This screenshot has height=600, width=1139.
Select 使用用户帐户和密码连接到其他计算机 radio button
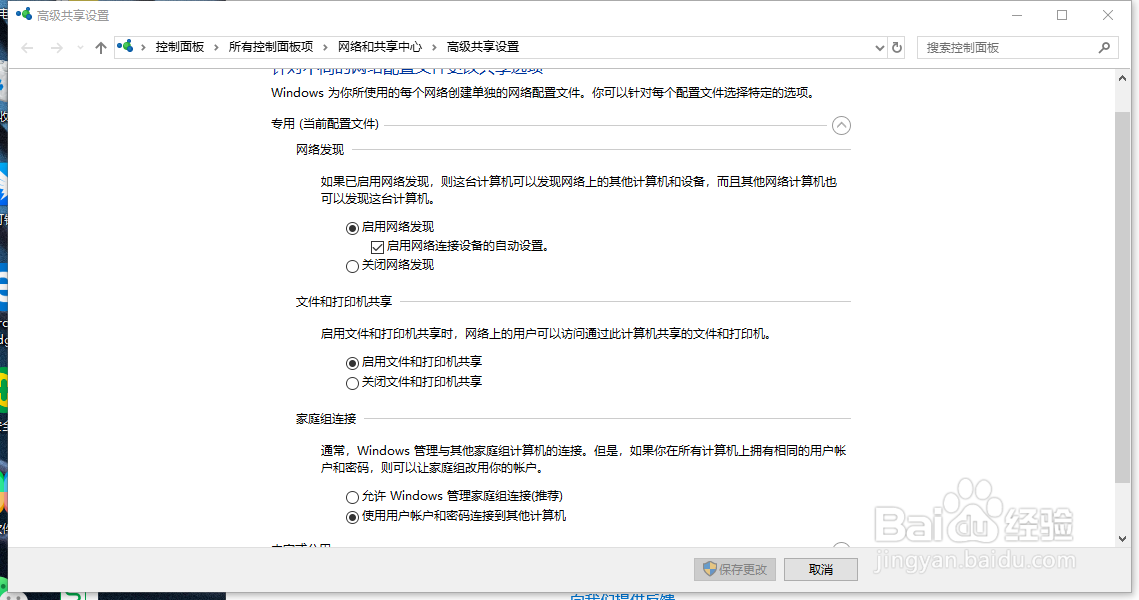click(352, 517)
